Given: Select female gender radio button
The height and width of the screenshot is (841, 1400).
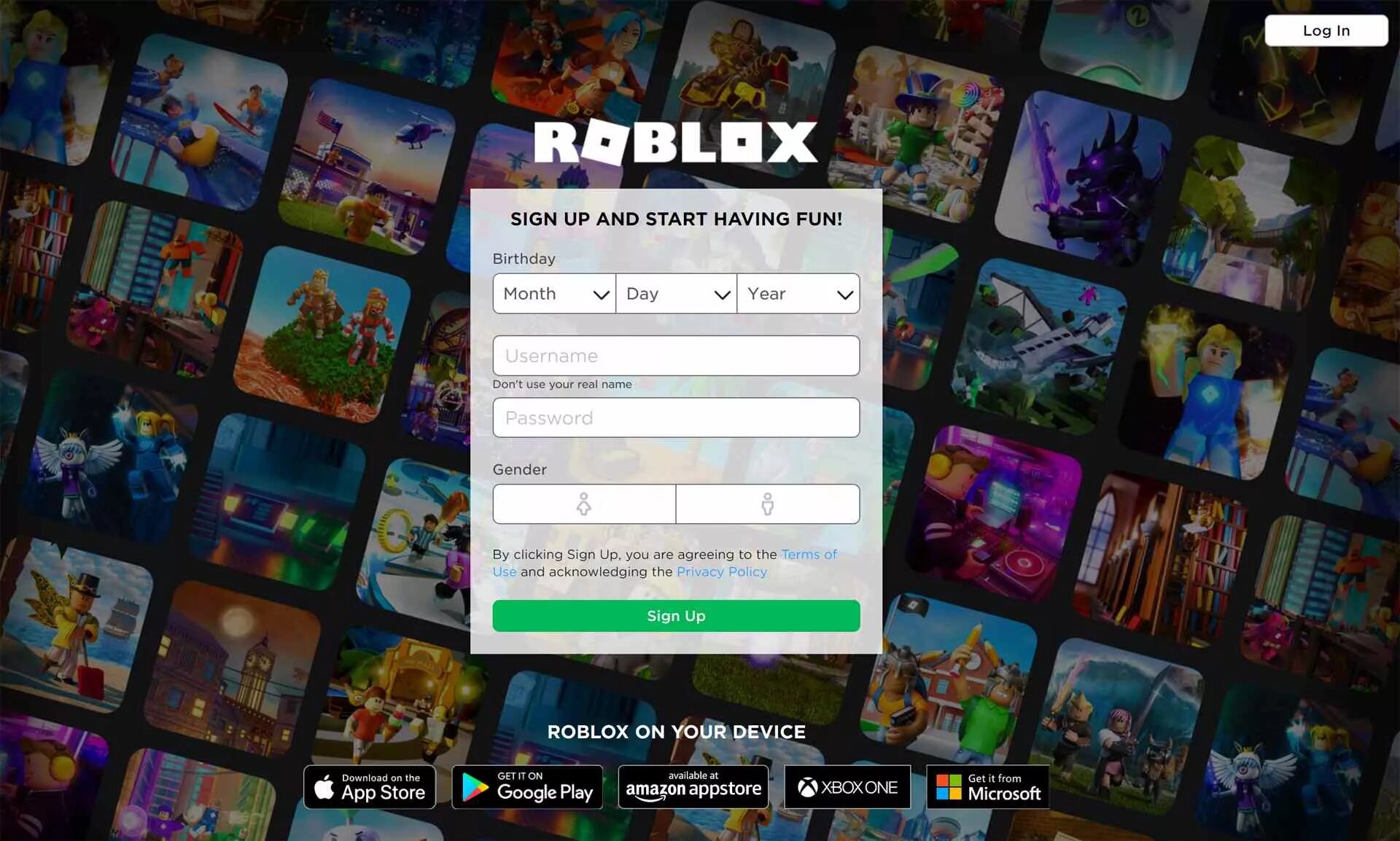Looking at the screenshot, I should point(584,503).
